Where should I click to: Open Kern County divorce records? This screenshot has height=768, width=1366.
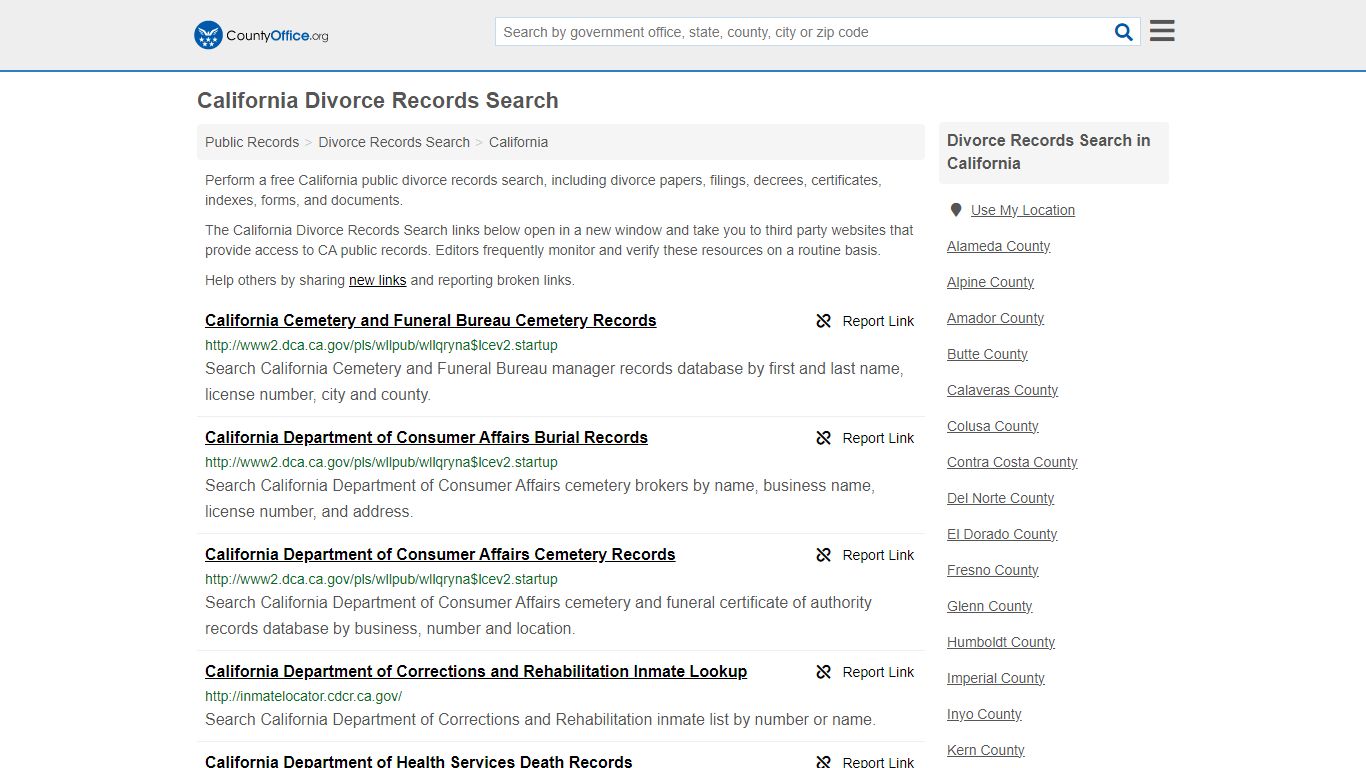pos(985,750)
